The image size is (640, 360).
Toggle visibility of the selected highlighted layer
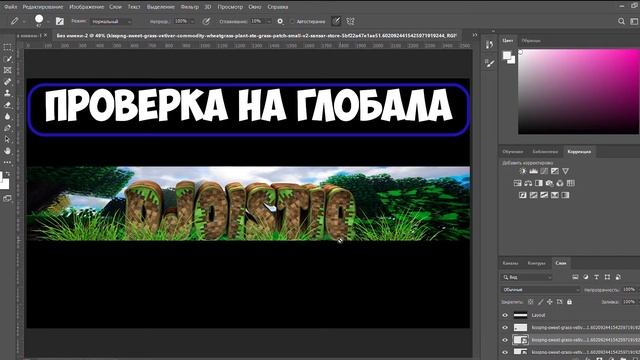point(505,340)
